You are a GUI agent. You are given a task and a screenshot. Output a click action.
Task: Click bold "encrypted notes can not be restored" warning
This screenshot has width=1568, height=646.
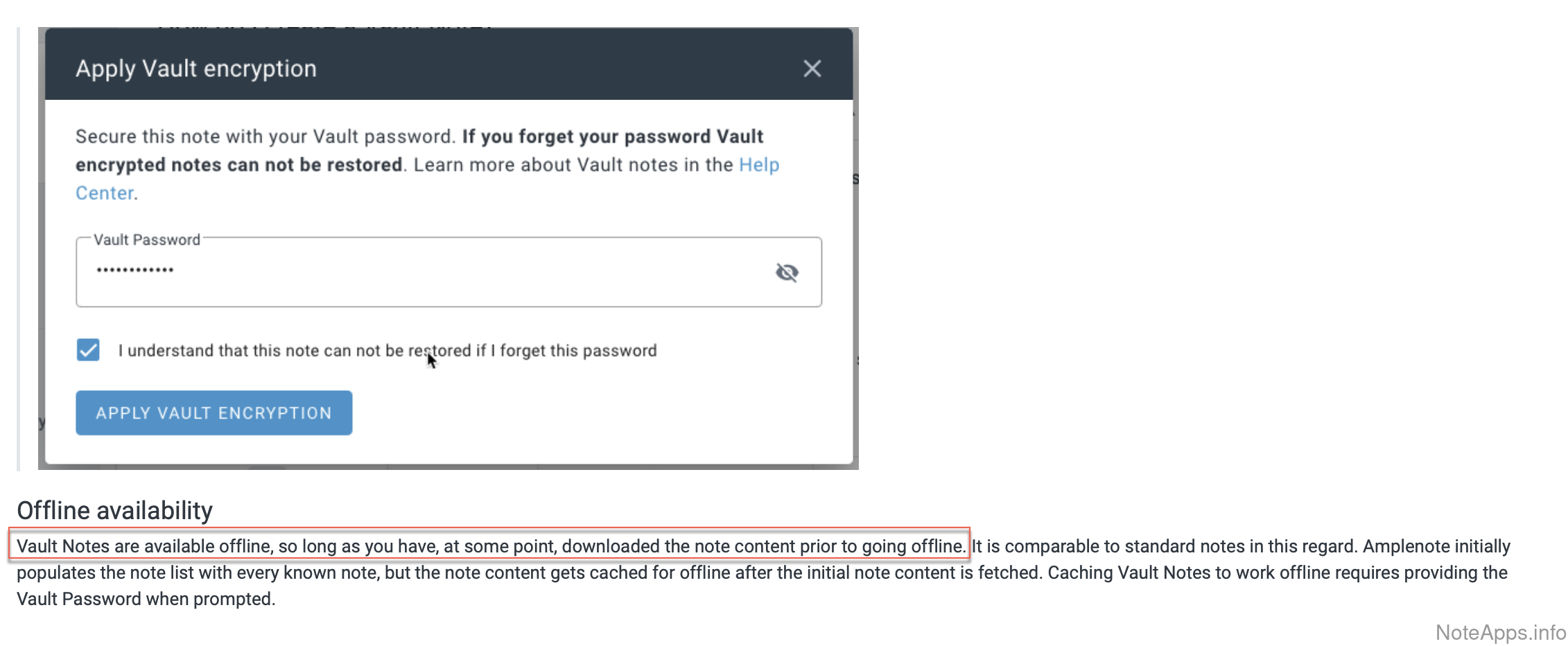point(239,165)
